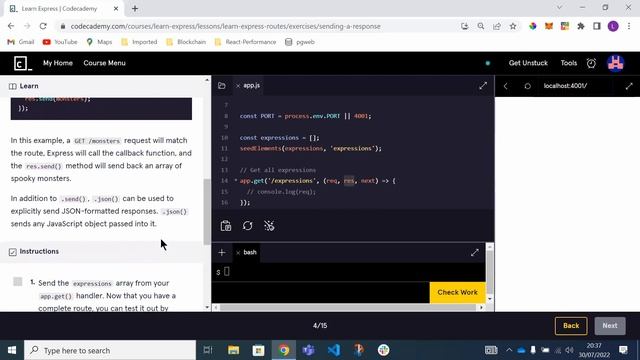This screenshot has width=640, height=360.
Task: Go to My Home
Action: (58, 63)
